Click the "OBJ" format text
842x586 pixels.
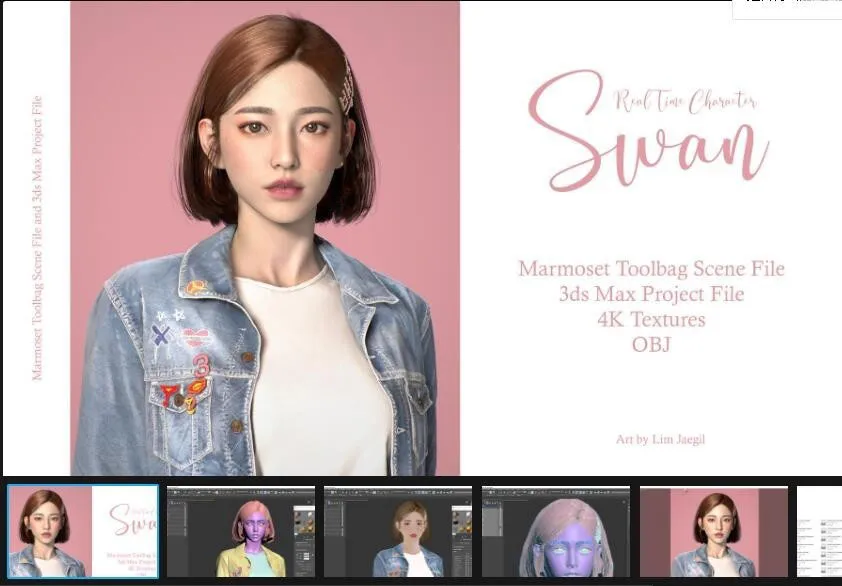pyautogui.click(x=651, y=345)
